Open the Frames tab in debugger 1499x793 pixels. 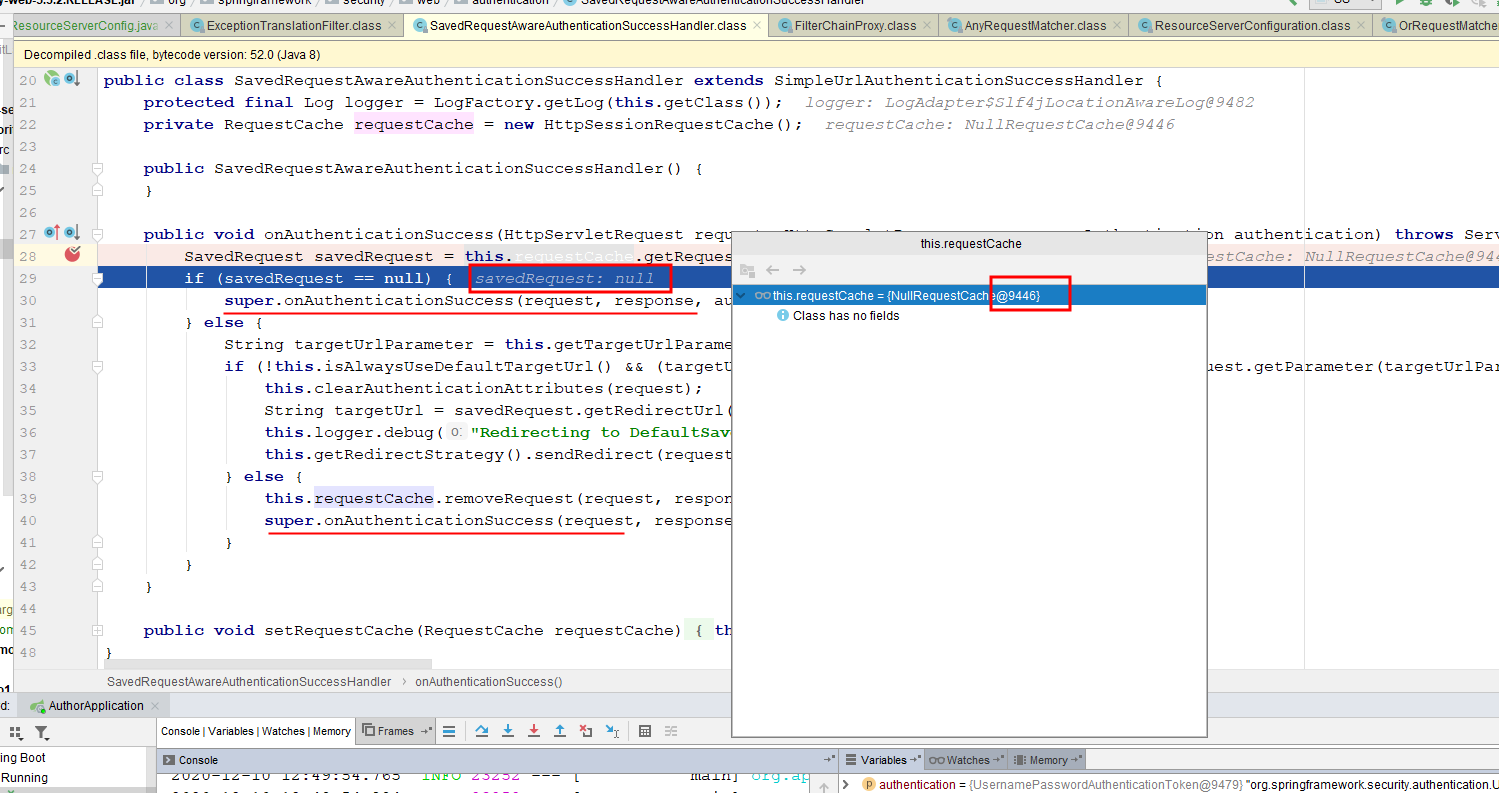(x=395, y=731)
